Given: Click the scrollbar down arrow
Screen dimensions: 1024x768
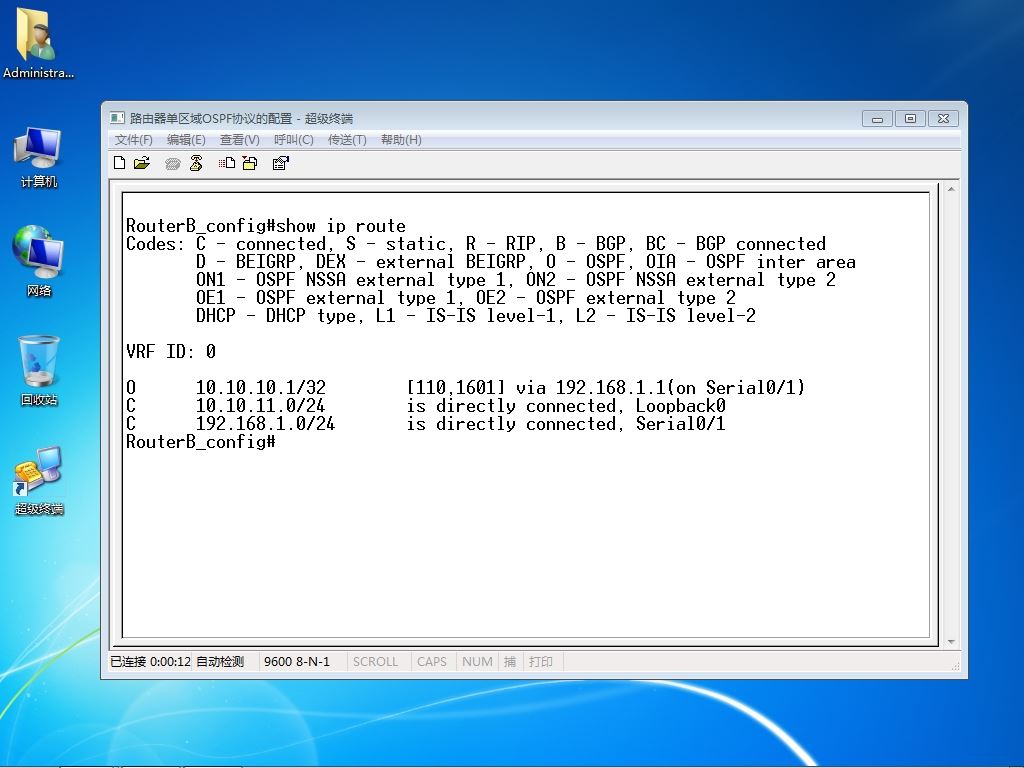Looking at the screenshot, I should (x=951, y=642).
